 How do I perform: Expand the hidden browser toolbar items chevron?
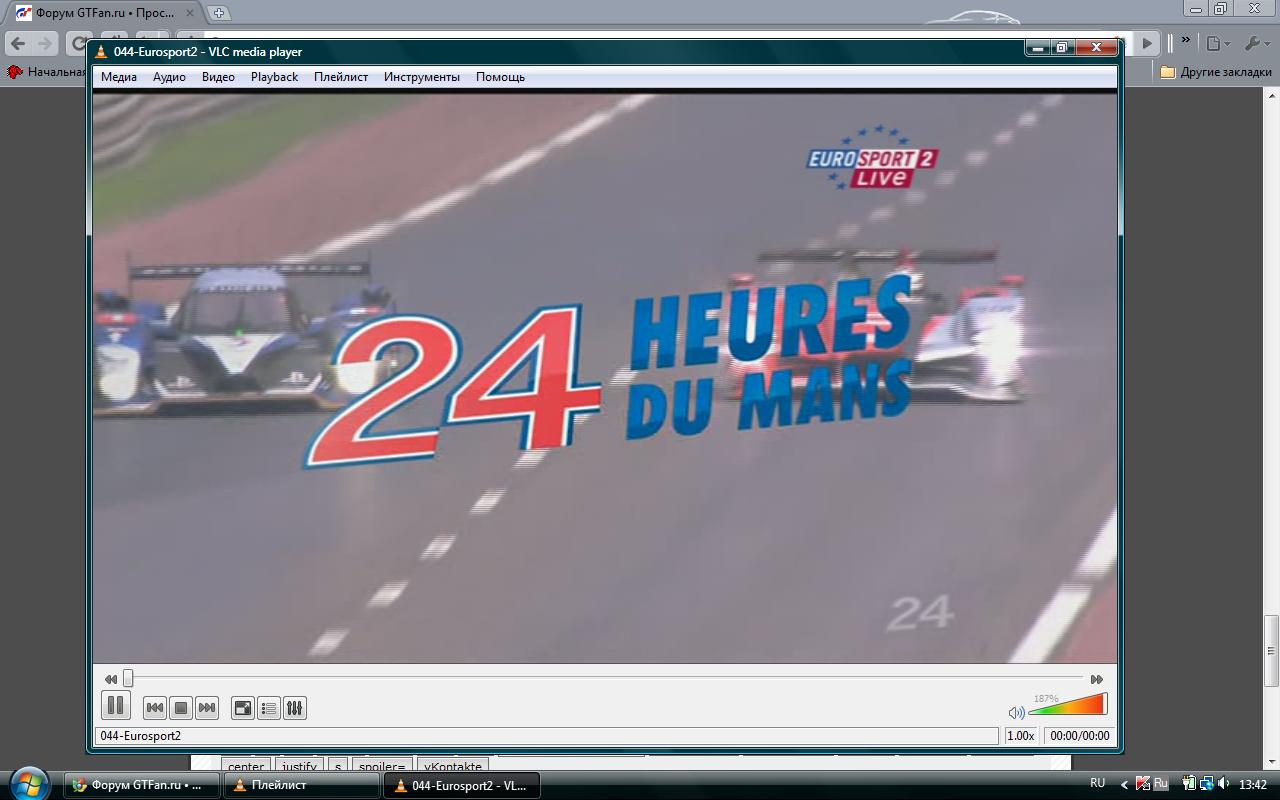1186,41
